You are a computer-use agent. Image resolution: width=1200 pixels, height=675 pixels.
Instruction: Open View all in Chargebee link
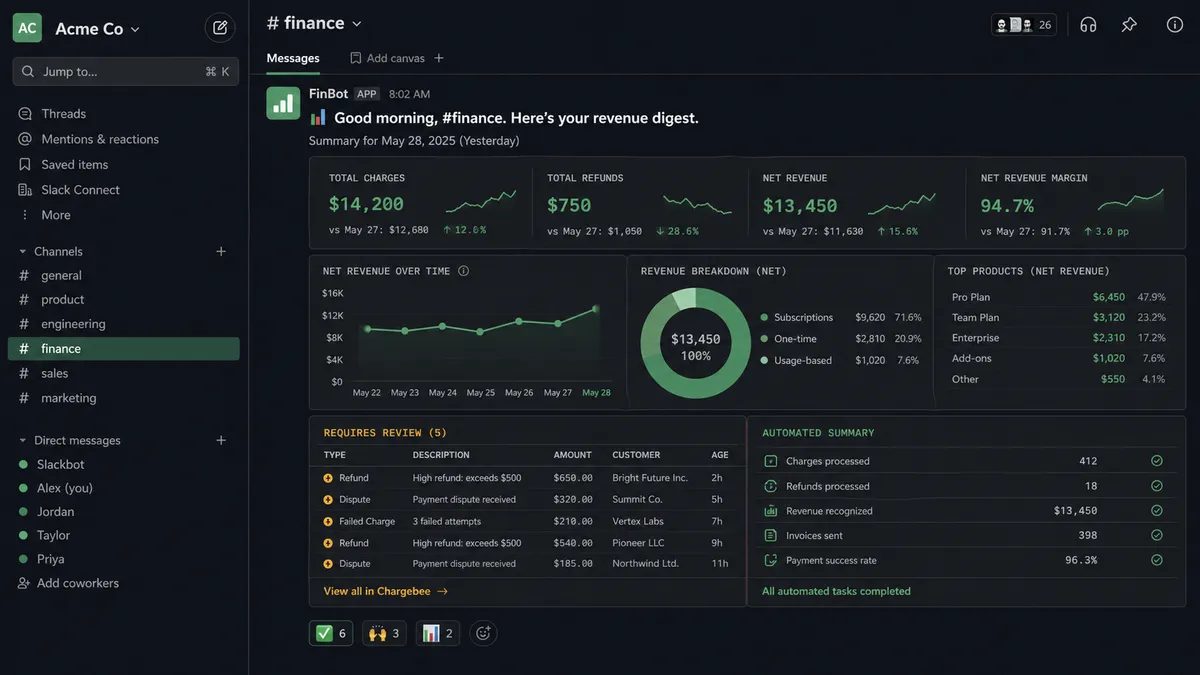385,591
